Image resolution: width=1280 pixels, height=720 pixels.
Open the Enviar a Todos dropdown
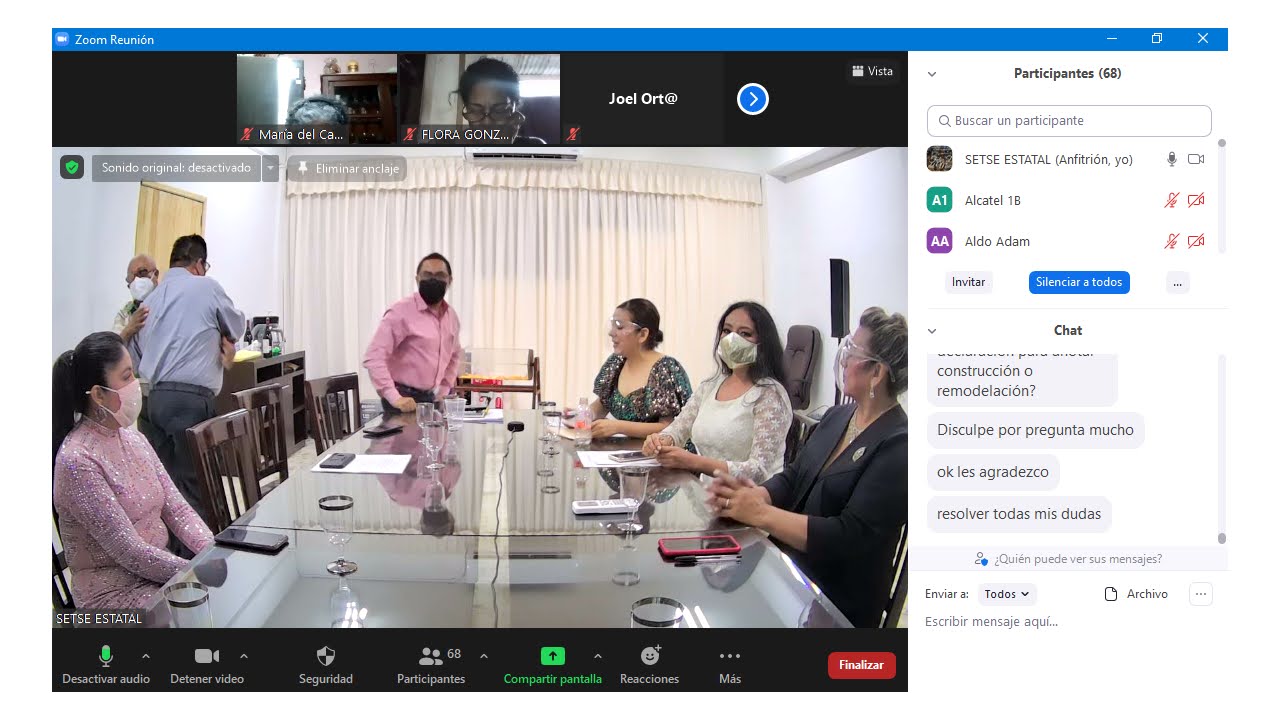pyautogui.click(x=1006, y=594)
